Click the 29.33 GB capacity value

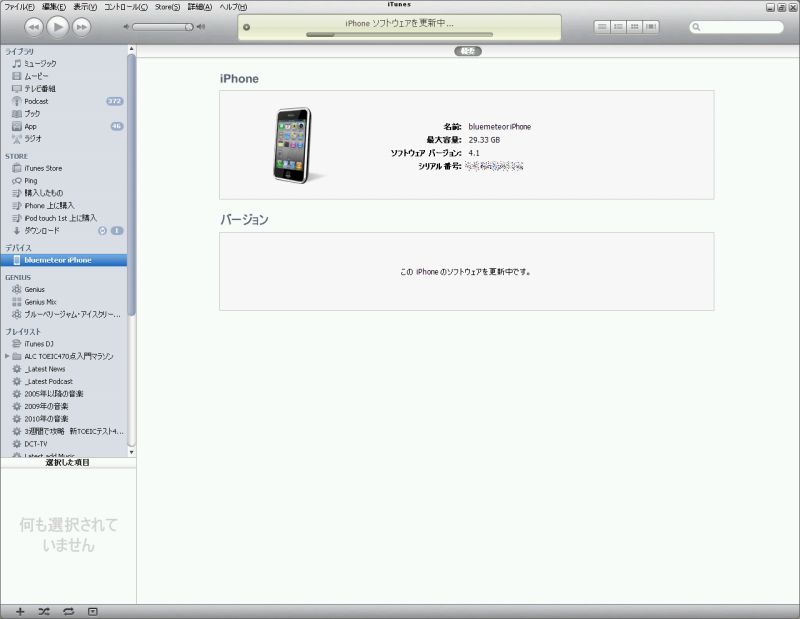pos(484,140)
